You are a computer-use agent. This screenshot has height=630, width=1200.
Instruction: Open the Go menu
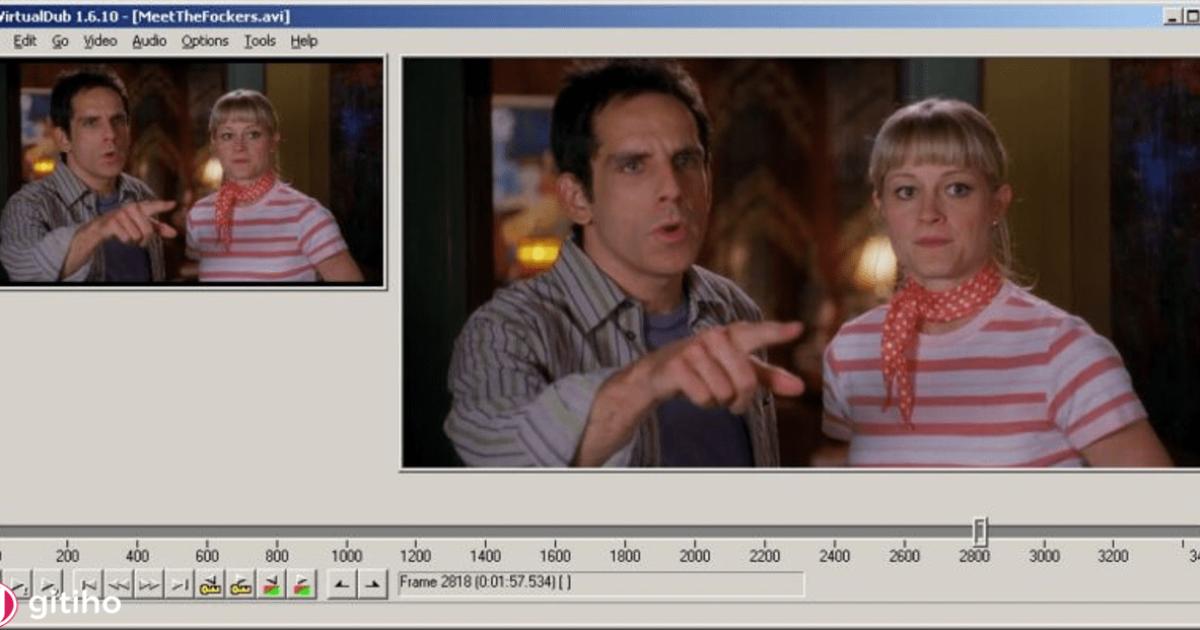[60, 41]
